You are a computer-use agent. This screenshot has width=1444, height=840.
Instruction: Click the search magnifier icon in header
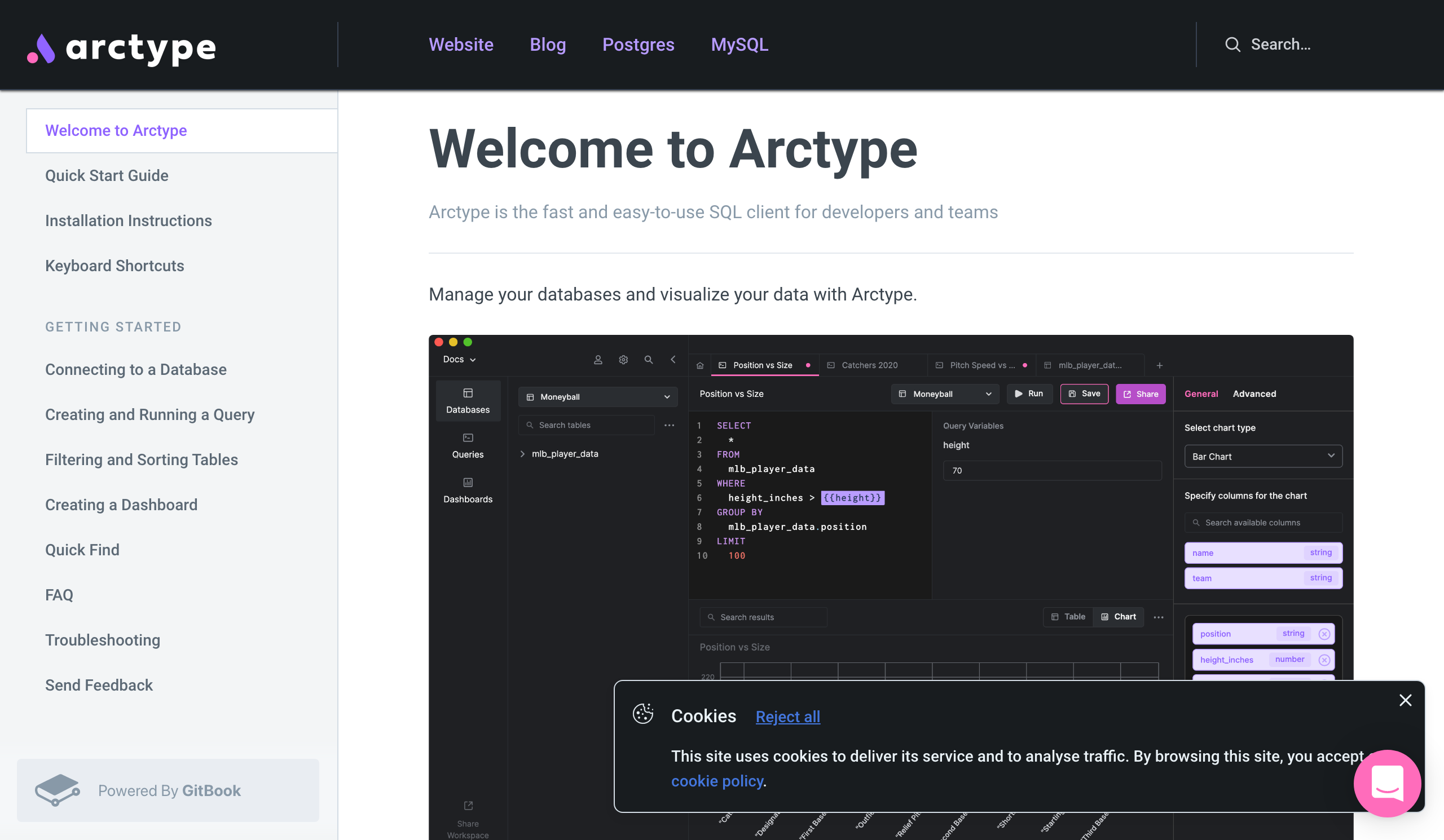(1232, 45)
